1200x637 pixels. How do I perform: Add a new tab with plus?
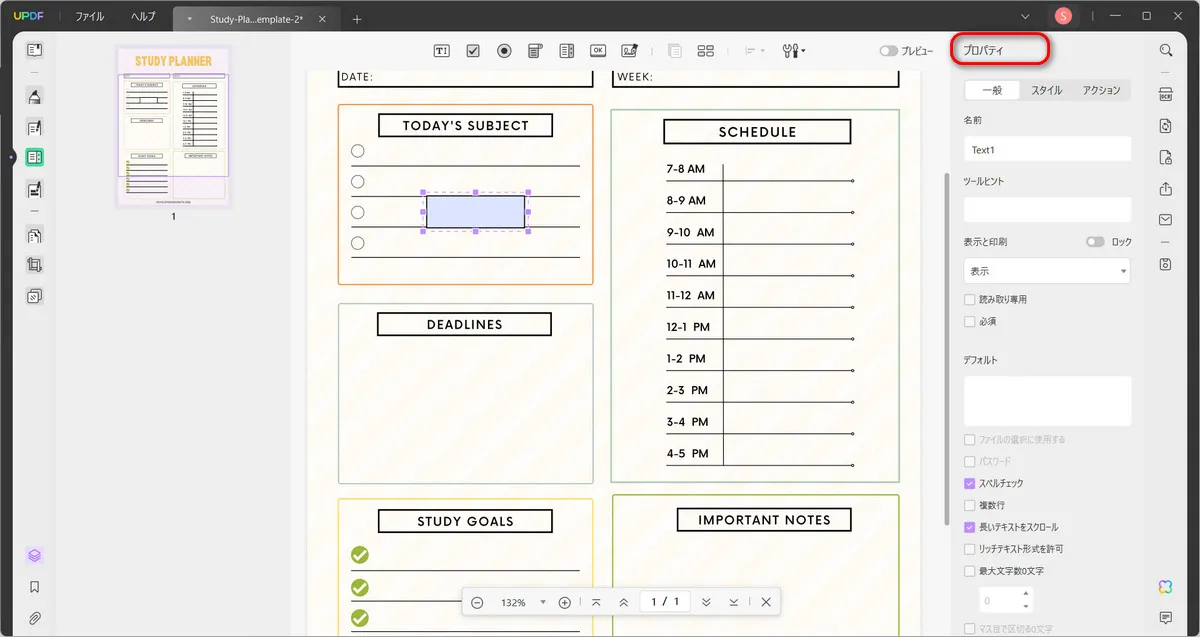[357, 19]
